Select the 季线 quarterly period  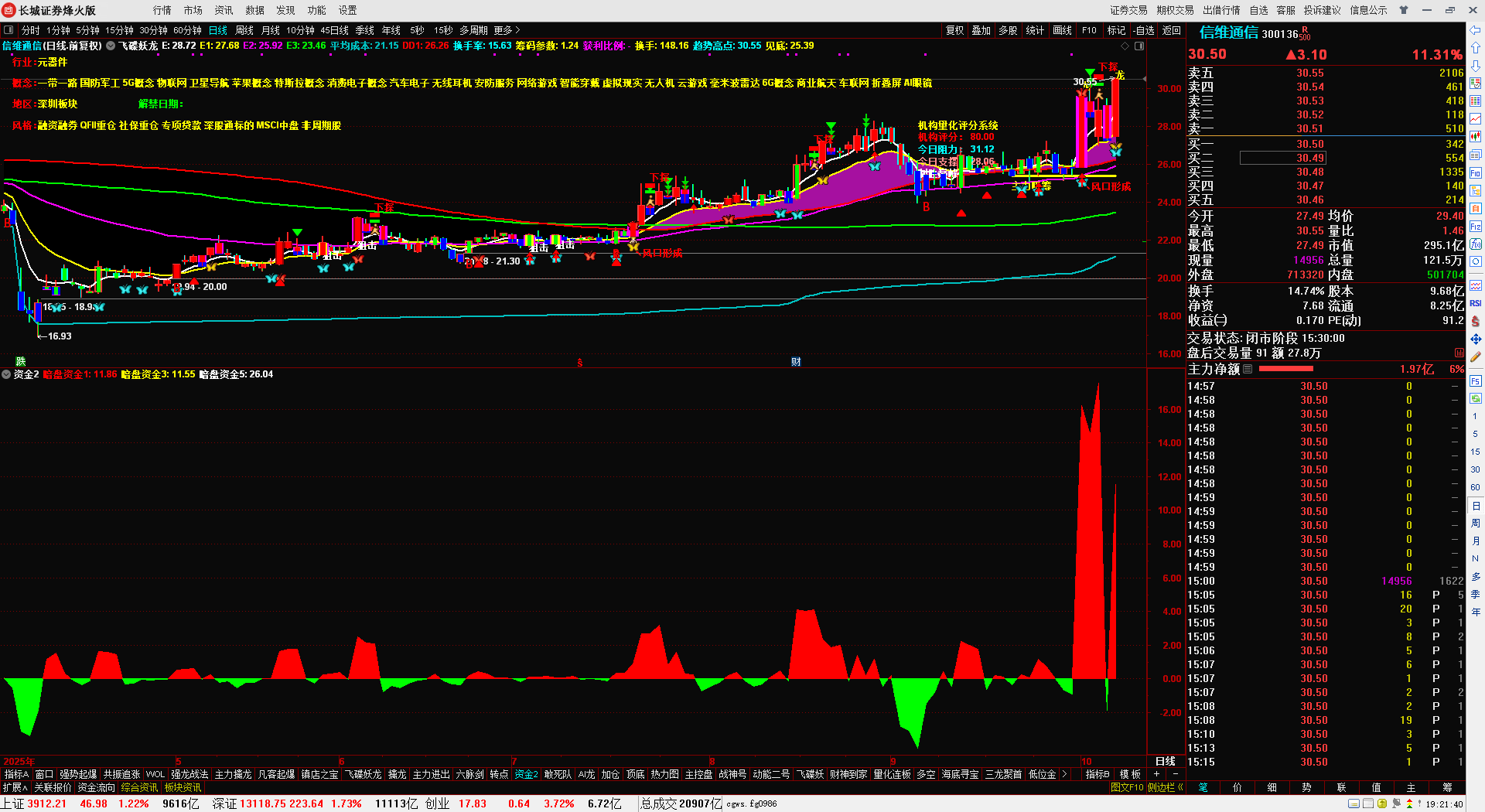(365, 30)
